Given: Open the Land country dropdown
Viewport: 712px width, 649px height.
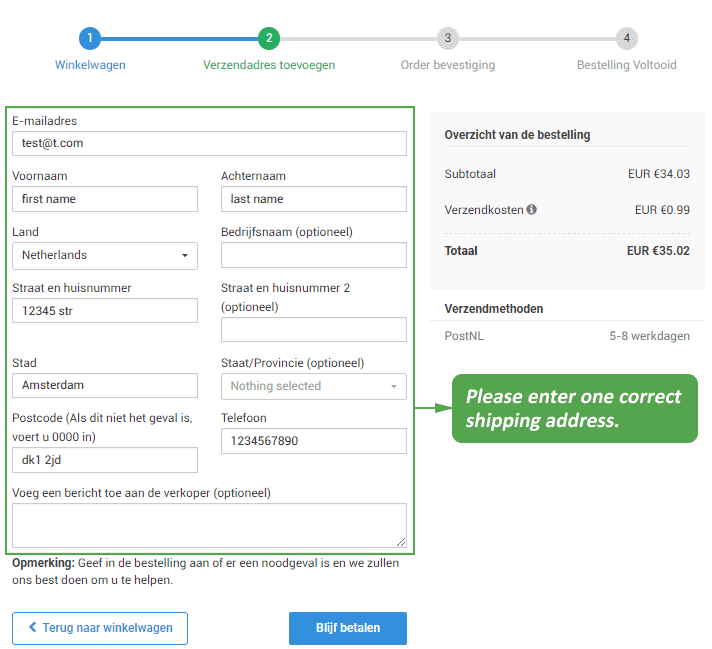Looking at the screenshot, I should (x=105, y=255).
